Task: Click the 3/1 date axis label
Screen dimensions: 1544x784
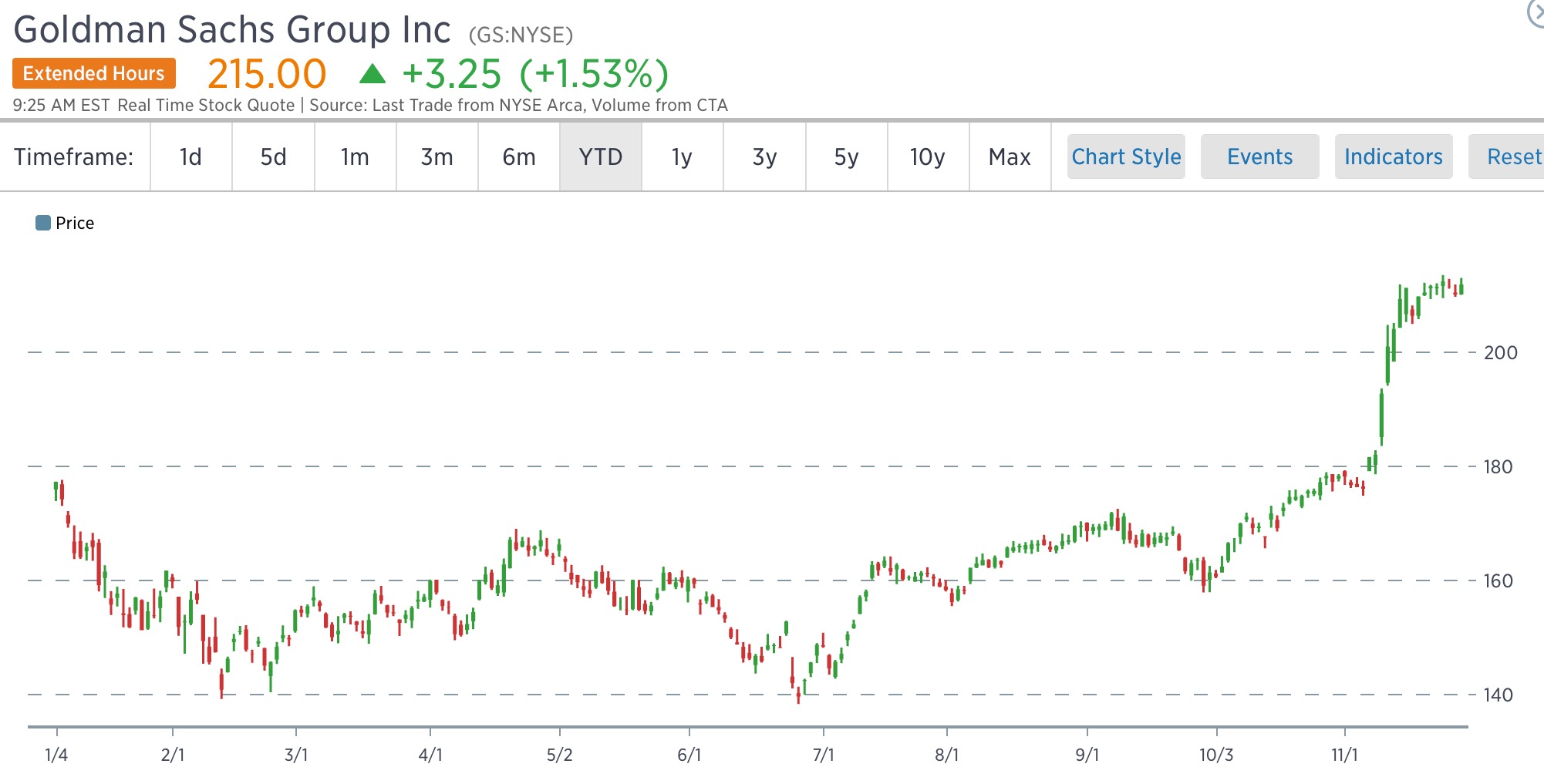Action: pyautogui.click(x=296, y=755)
